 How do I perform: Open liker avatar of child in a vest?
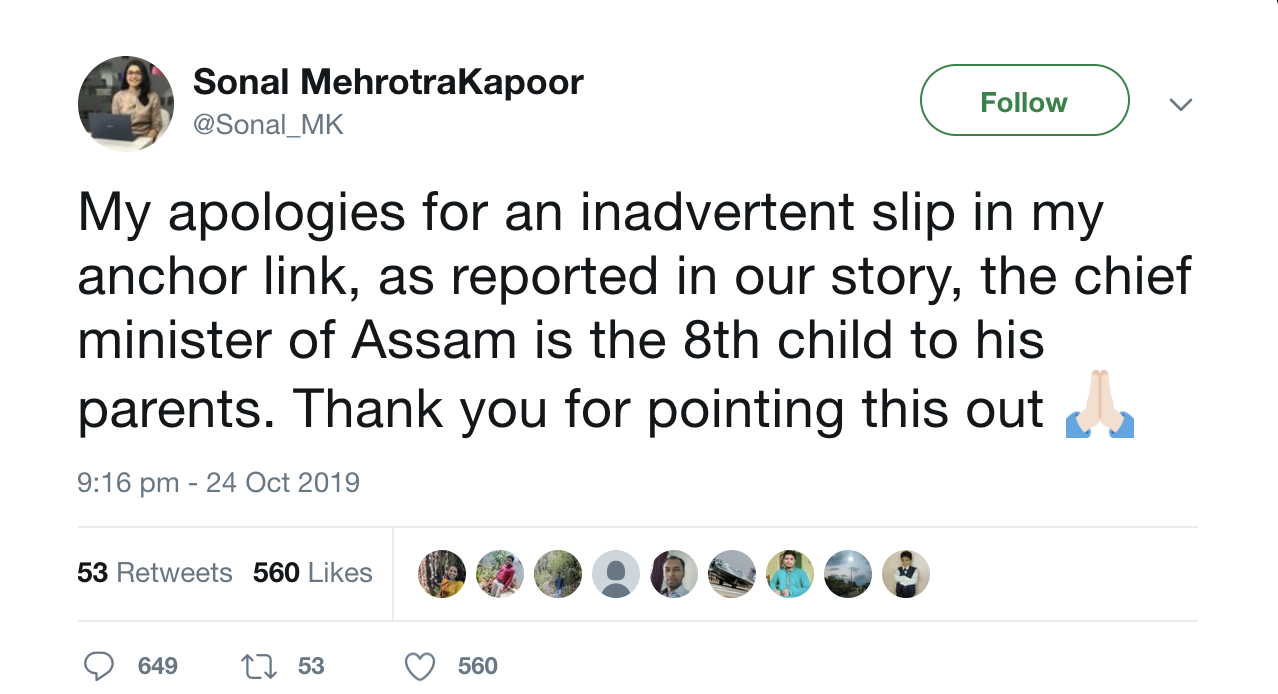906,574
